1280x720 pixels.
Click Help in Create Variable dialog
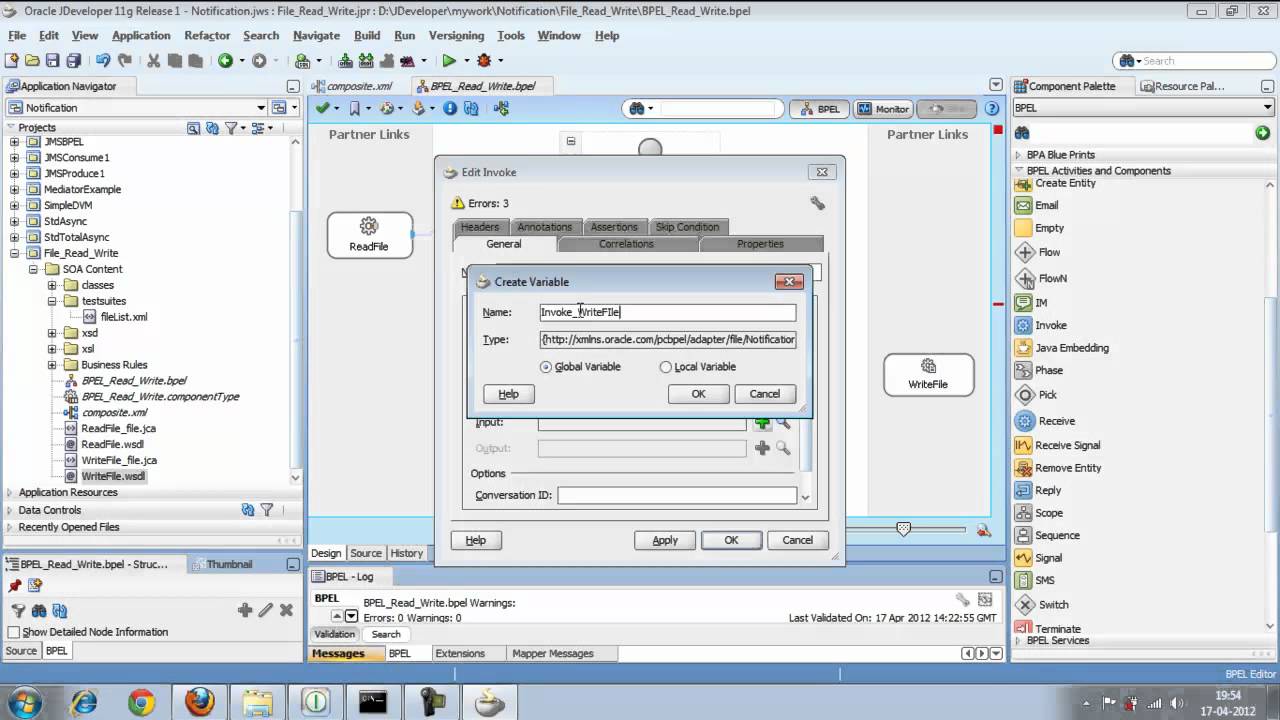(x=508, y=394)
